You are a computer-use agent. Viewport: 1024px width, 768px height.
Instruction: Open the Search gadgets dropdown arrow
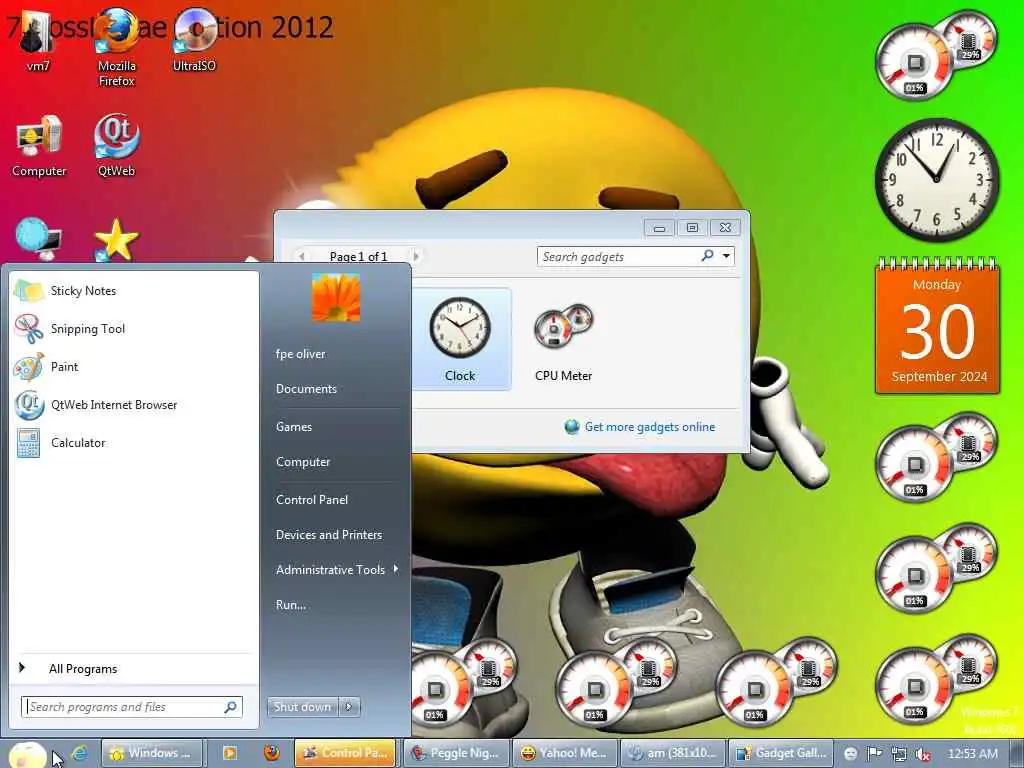coord(726,256)
